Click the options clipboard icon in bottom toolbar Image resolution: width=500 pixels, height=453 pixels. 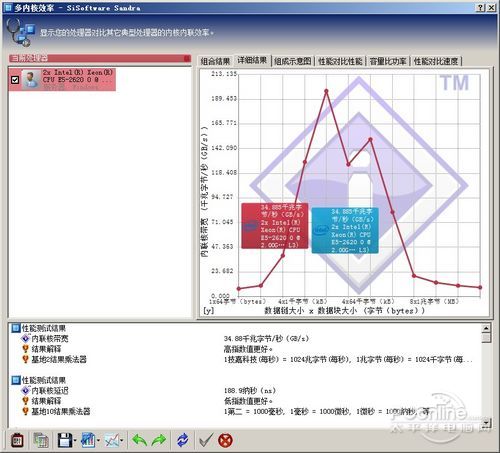pyautogui.click(x=17, y=440)
